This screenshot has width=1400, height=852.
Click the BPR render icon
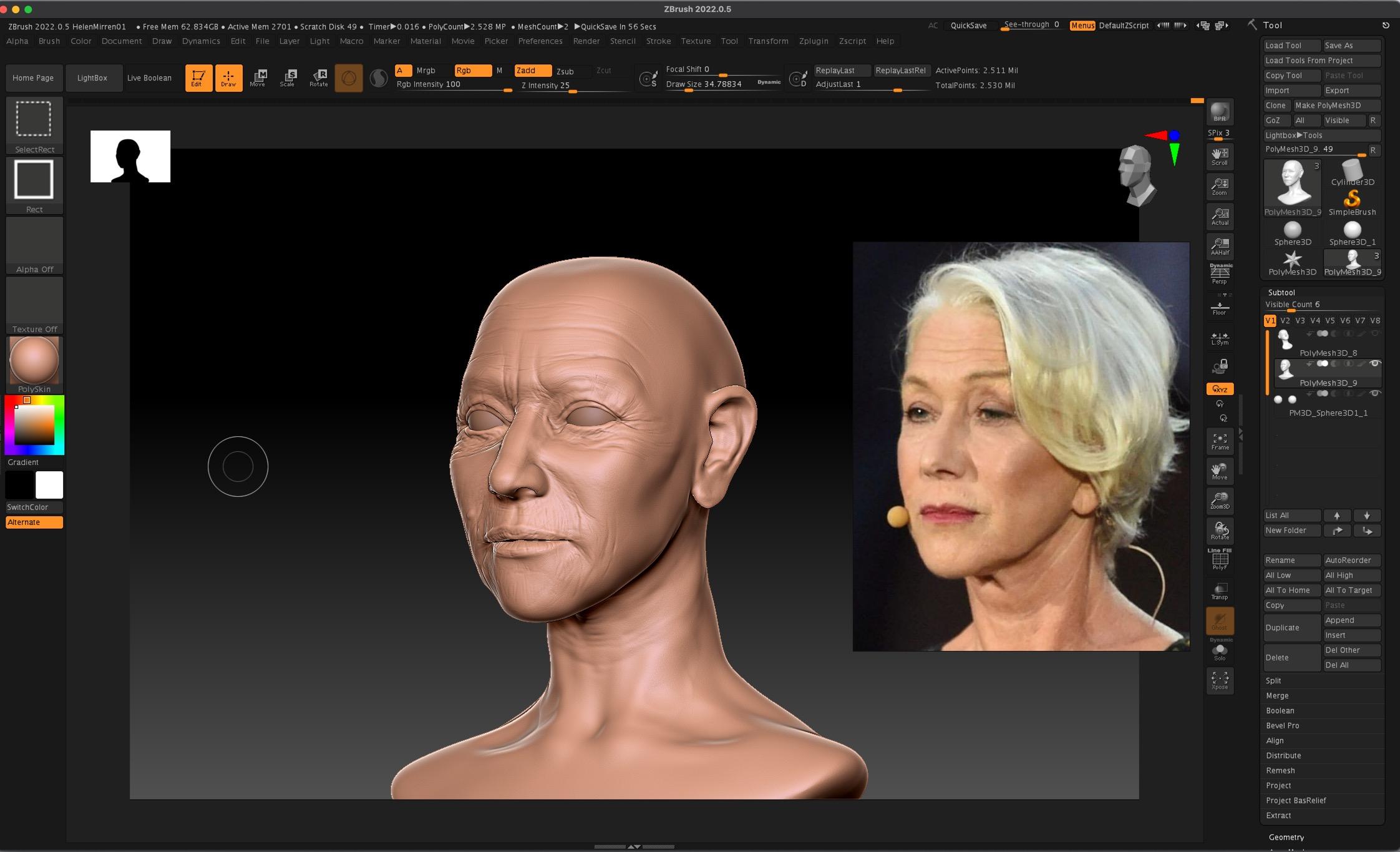click(x=1219, y=112)
